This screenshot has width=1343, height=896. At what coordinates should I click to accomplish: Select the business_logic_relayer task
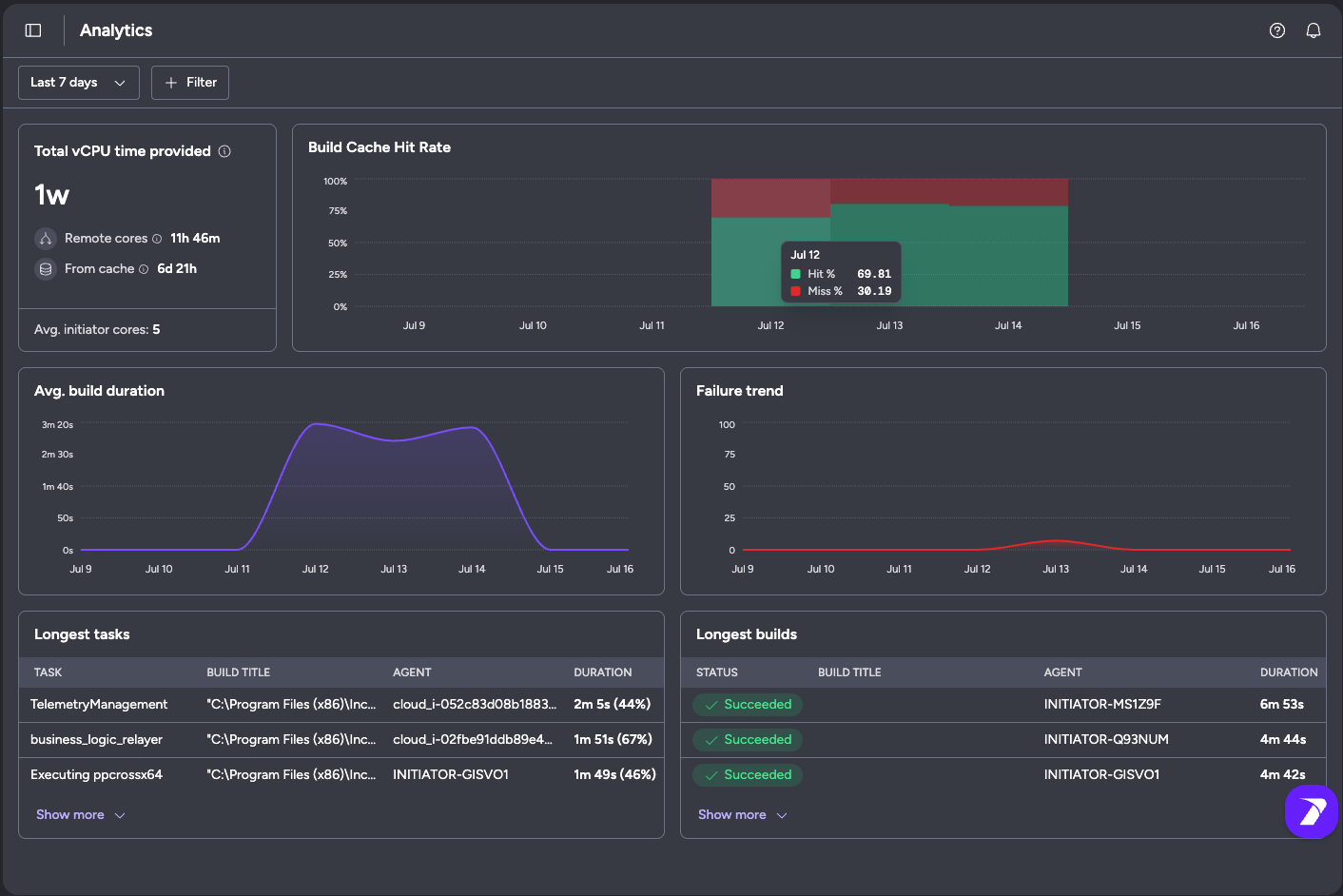(x=96, y=740)
